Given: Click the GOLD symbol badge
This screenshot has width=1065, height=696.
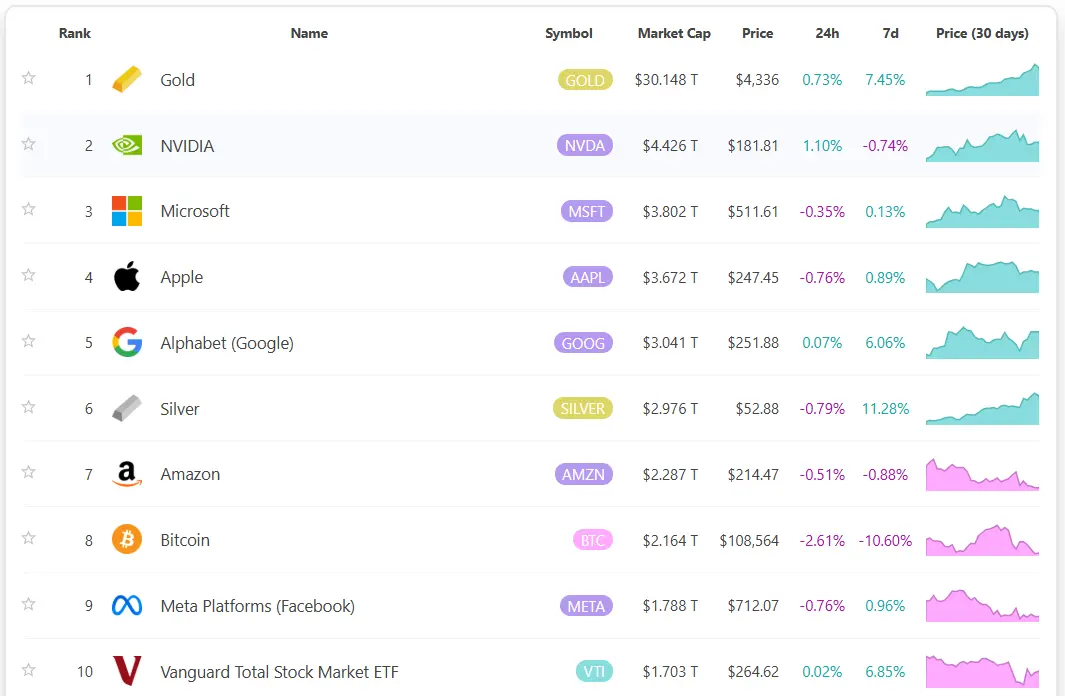Looking at the screenshot, I should click(x=585, y=80).
